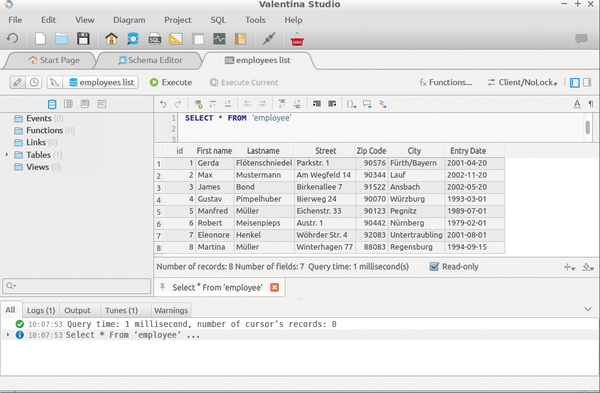Click the schema search input field
Screen dimensions: 600x393
(77, 285)
